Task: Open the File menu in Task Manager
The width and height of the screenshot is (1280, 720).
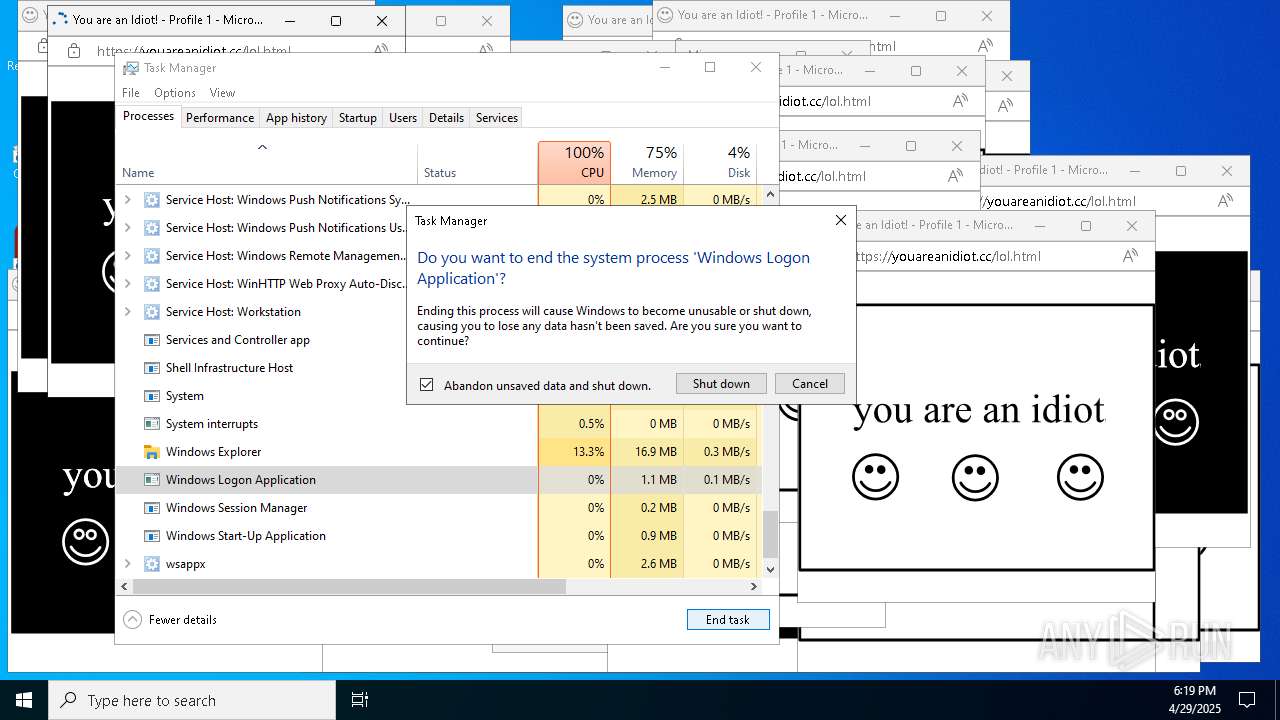Action: point(131,93)
